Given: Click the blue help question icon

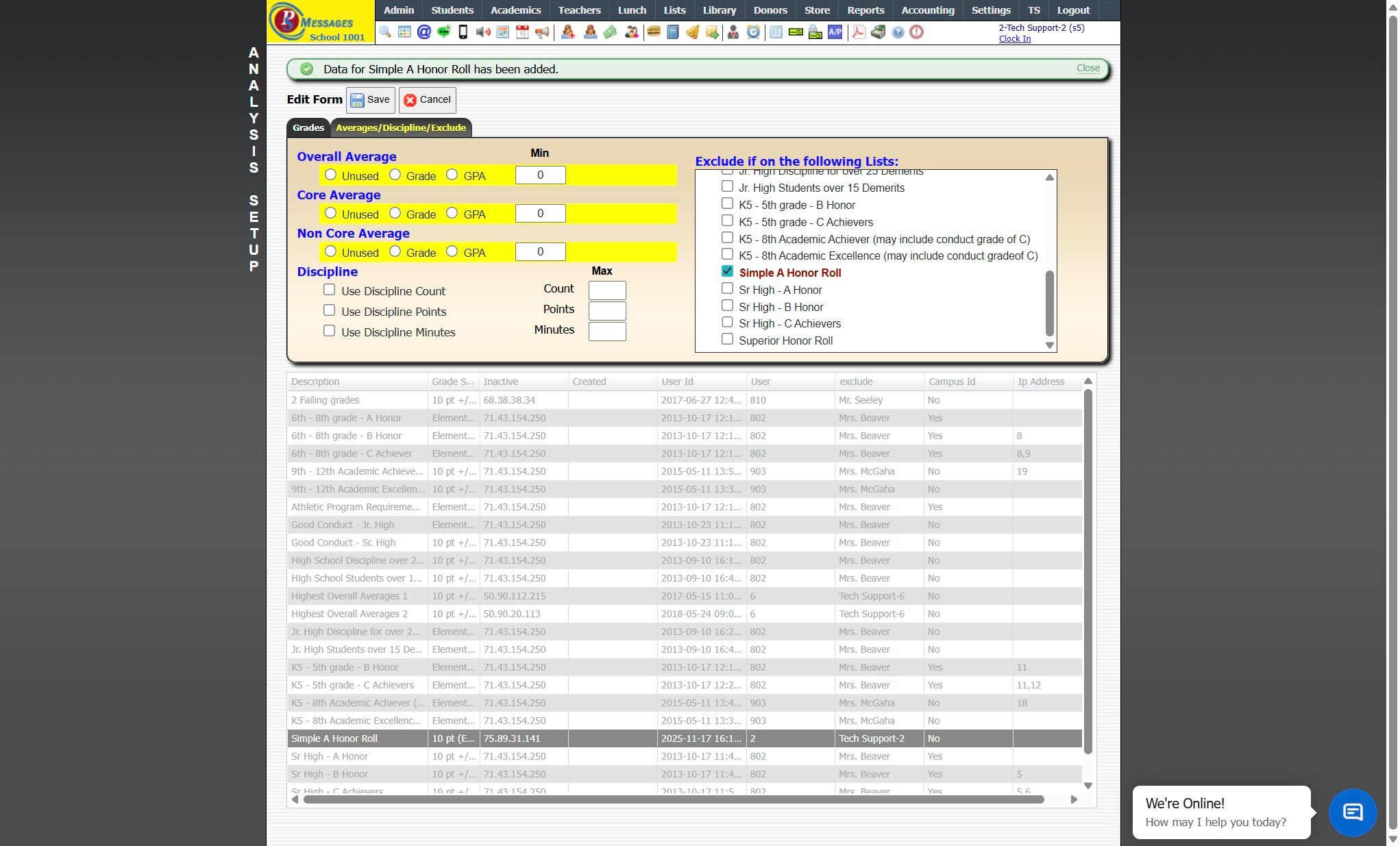Looking at the screenshot, I should (x=898, y=32).
